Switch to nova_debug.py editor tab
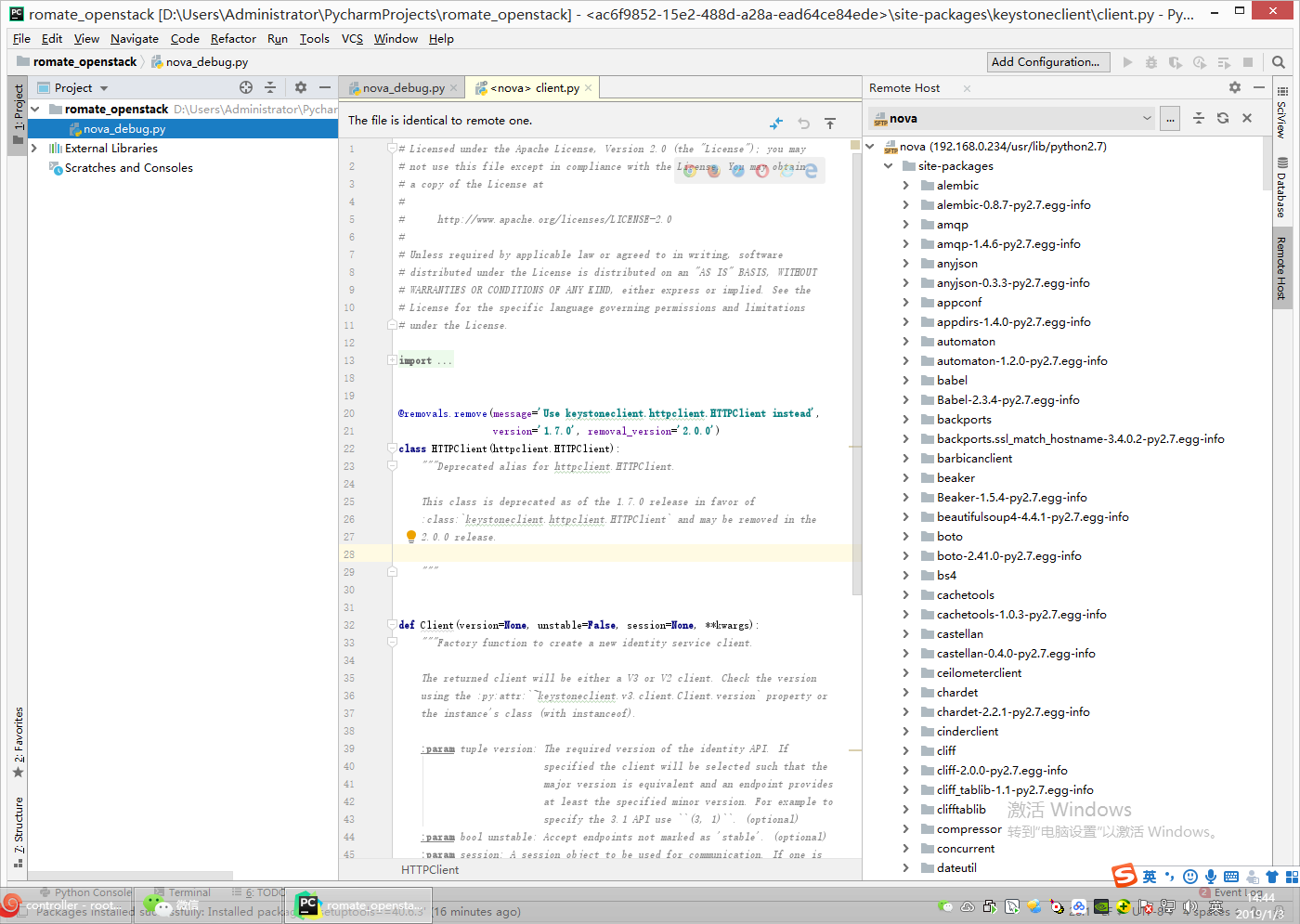The image size is (1300, 924). (403, 88)
